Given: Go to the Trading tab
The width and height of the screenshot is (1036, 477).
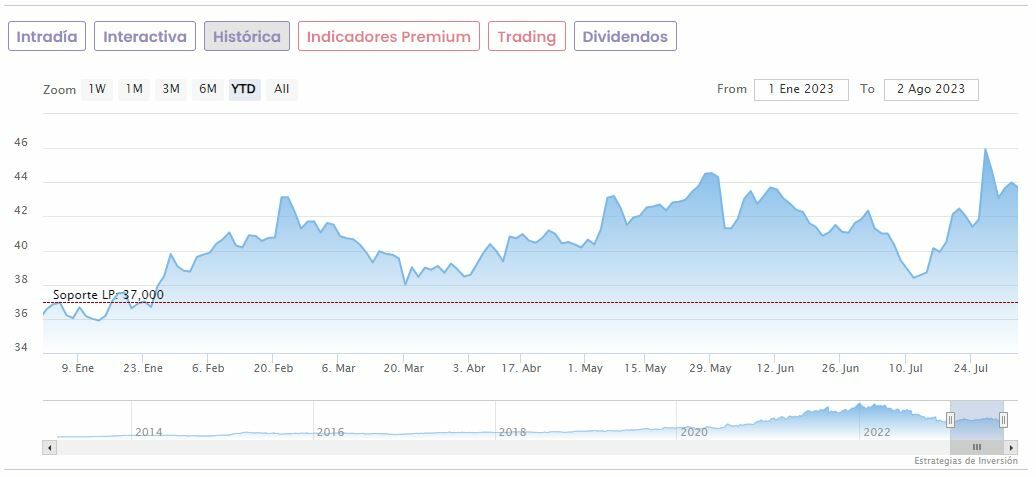Looking at the screenshot, I should (x=526, y=37).
